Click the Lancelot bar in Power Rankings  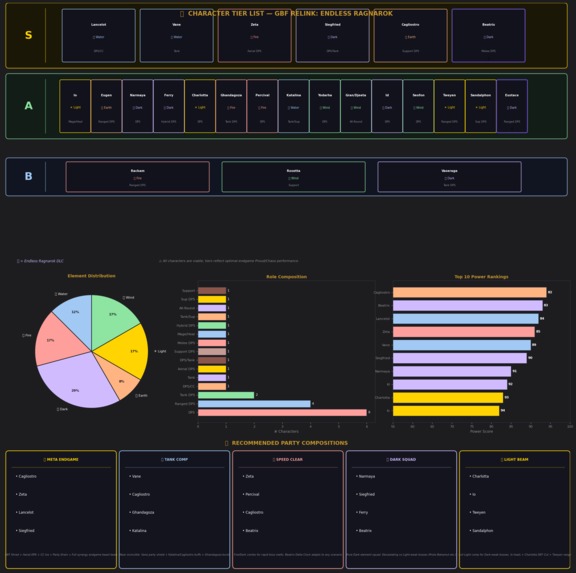[466, 318]
